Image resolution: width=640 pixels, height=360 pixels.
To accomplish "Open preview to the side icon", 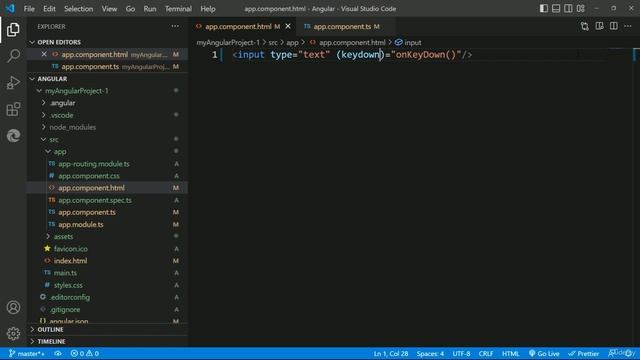I will click(x=599, y=26).
